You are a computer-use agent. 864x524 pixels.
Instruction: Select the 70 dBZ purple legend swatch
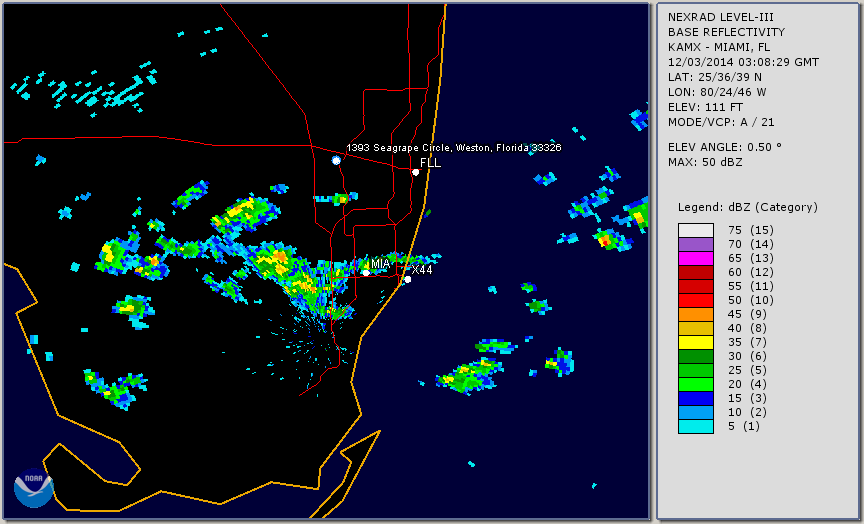pos(696,244)
